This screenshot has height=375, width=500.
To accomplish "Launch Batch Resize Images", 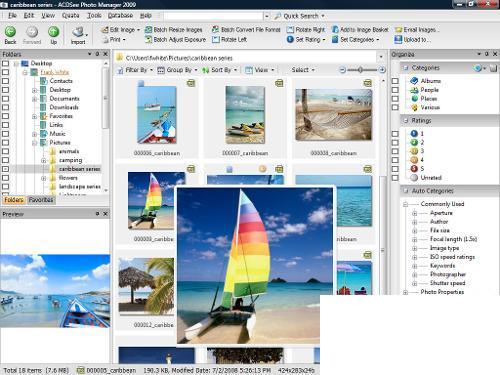I will coord(174,30).
